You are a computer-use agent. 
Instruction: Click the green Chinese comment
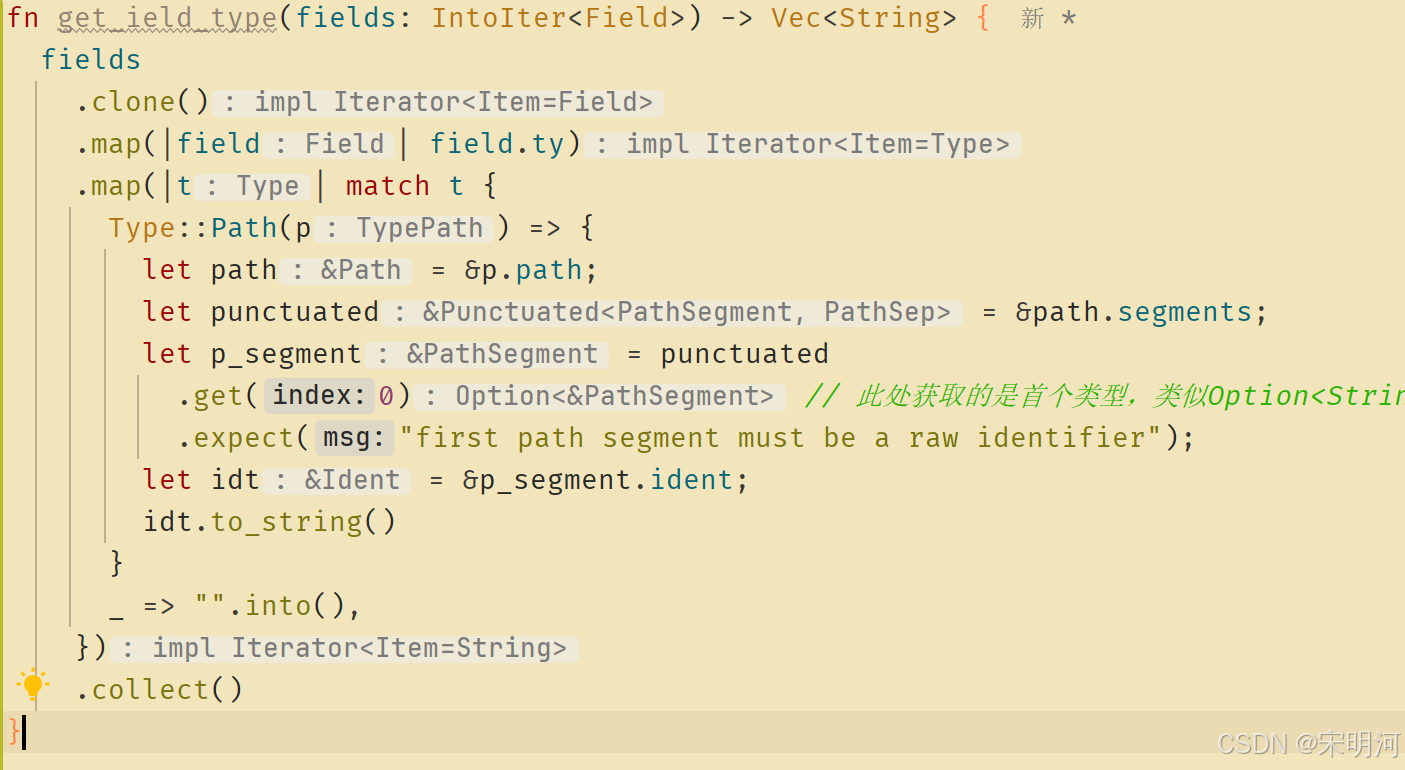point(1104,396)
